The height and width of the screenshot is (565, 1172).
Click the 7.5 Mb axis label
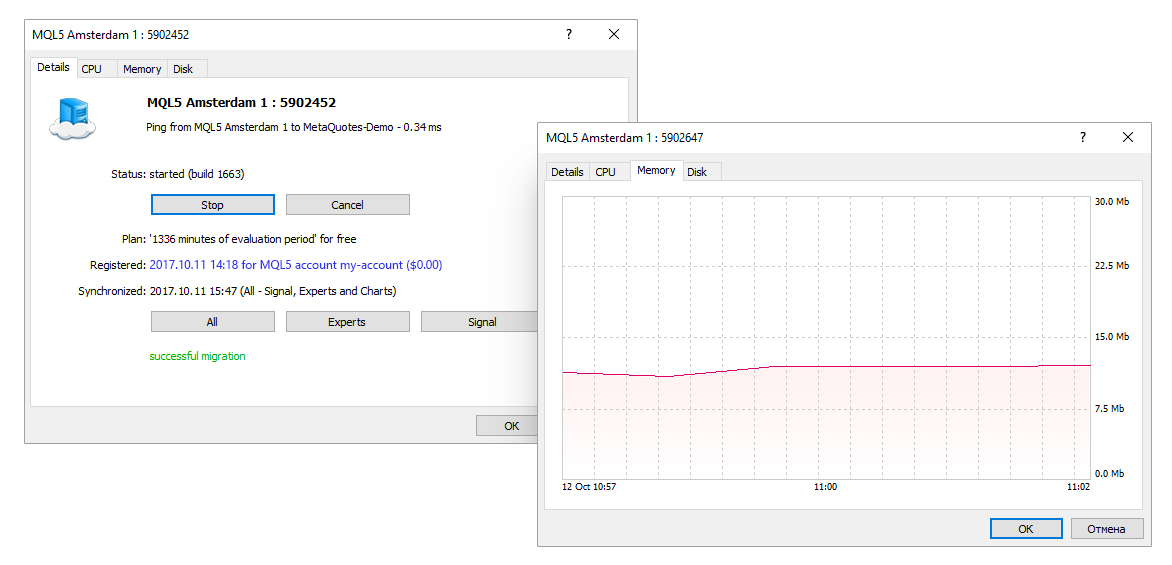pyautogui.click(x=1112, y=409)
